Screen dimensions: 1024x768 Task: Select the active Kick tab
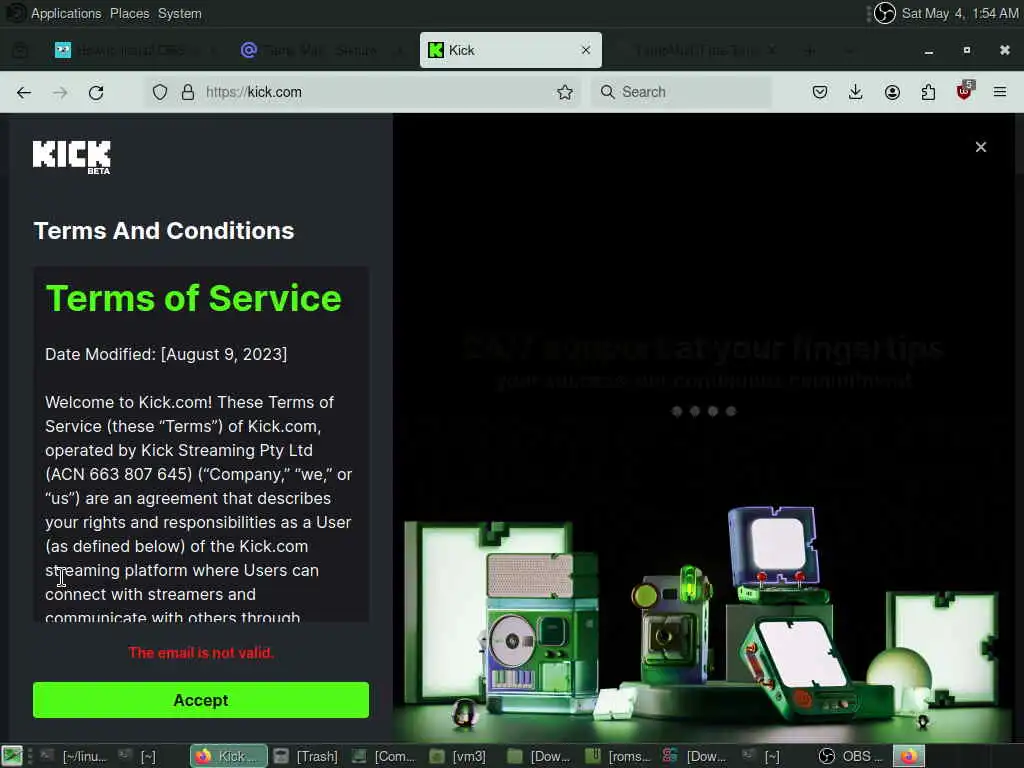[511, 50]
